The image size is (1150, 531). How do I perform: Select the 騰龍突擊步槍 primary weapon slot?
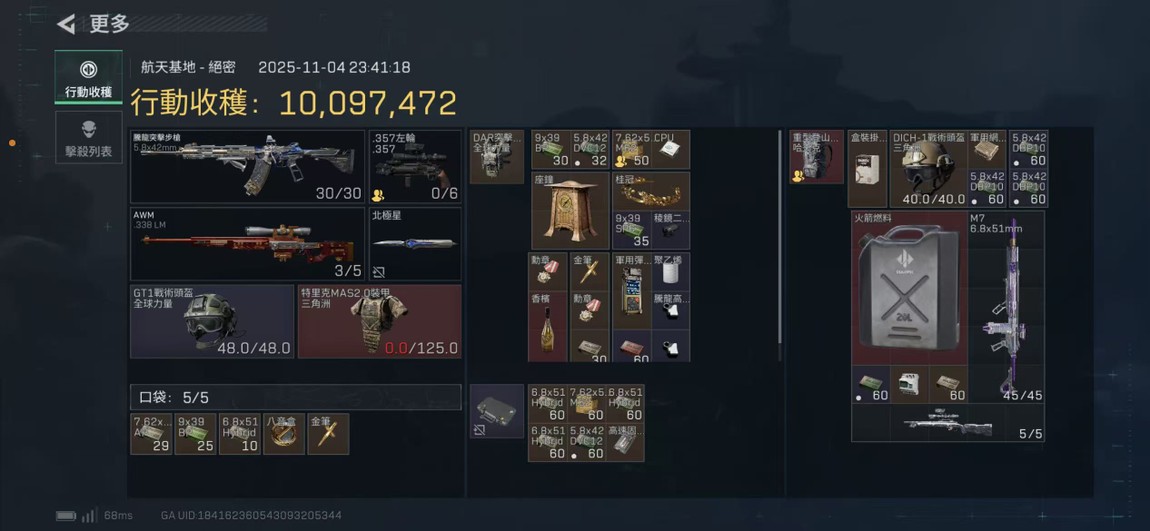pos(248,167)
